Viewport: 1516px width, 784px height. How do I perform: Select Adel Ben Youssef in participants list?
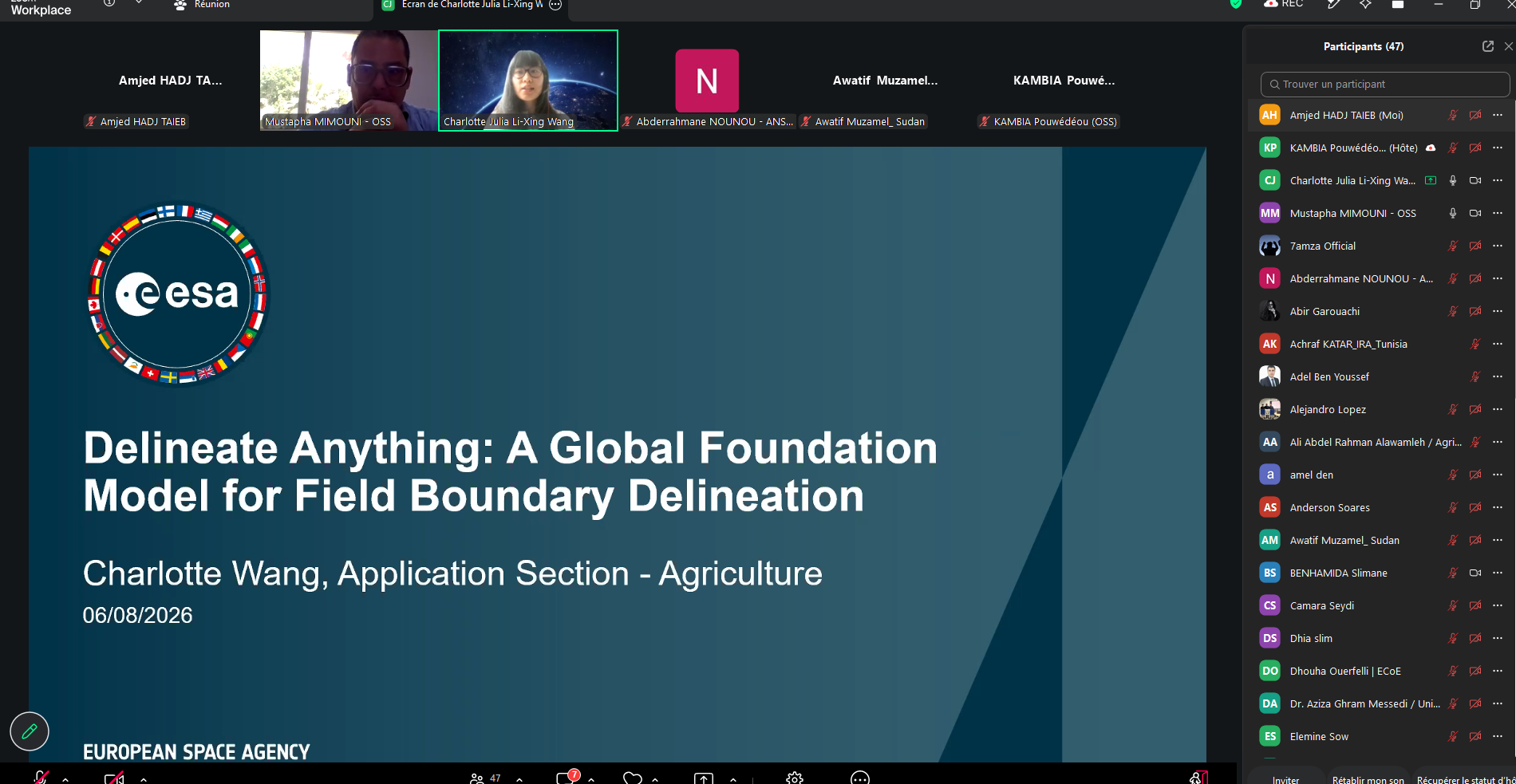tap(1380, 376)
